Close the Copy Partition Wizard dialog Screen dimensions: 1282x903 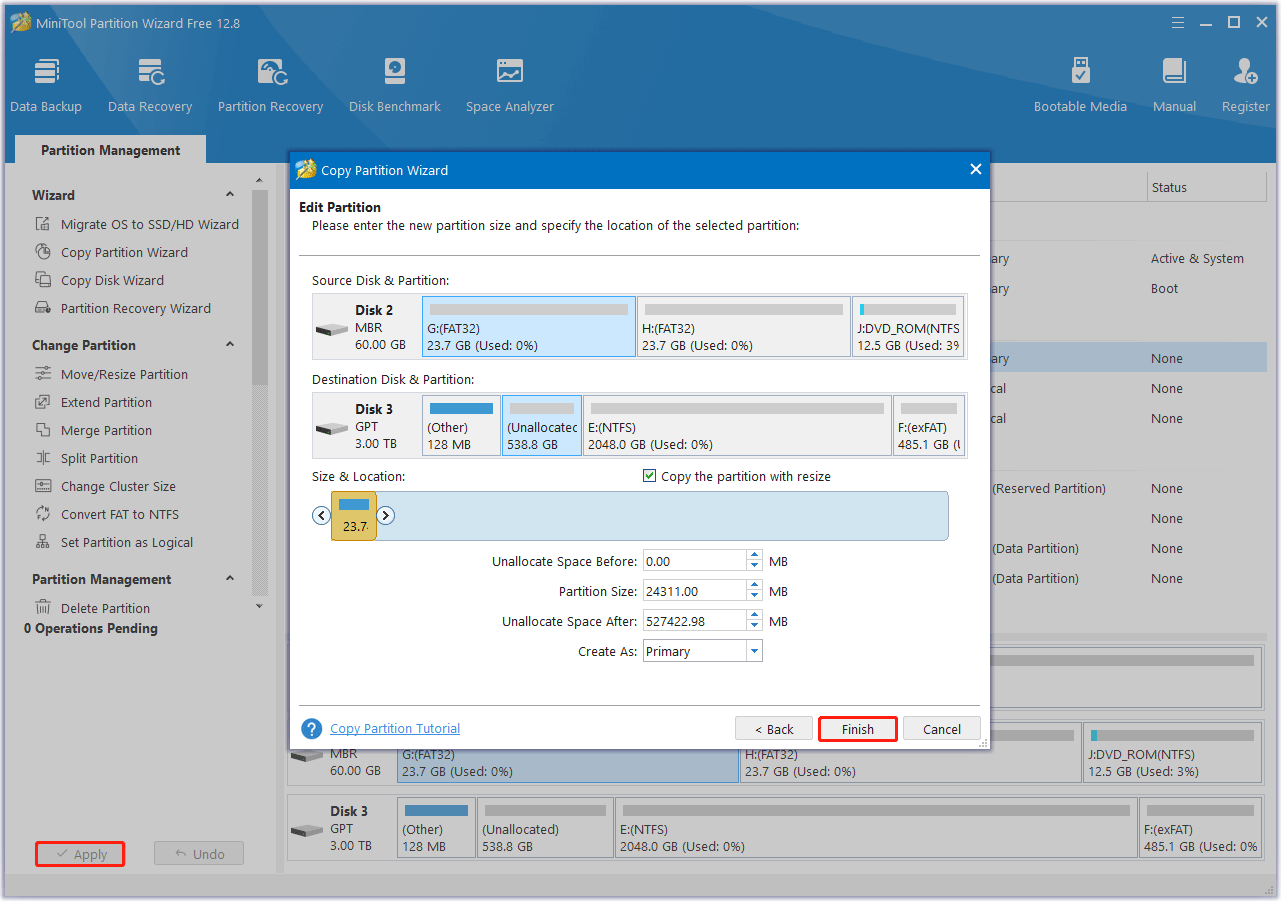coord(976,170)
